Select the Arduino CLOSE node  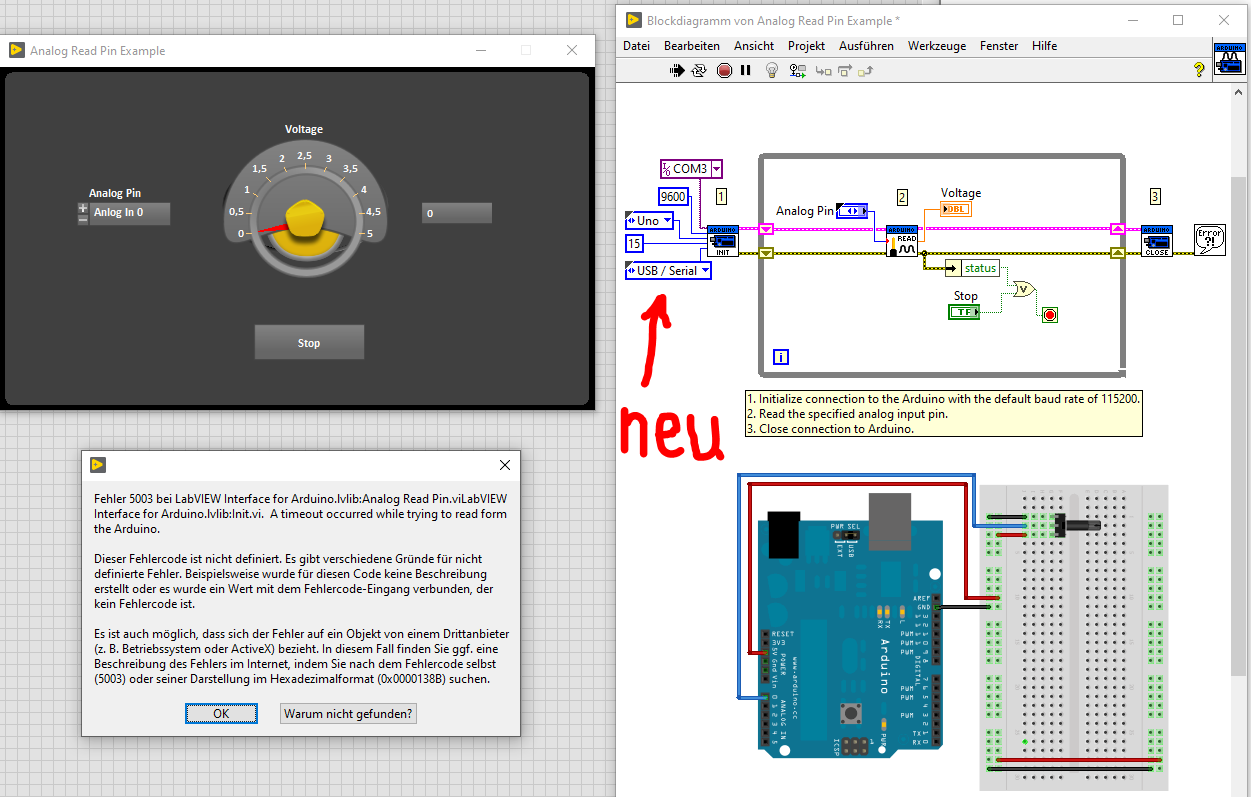1157,241
